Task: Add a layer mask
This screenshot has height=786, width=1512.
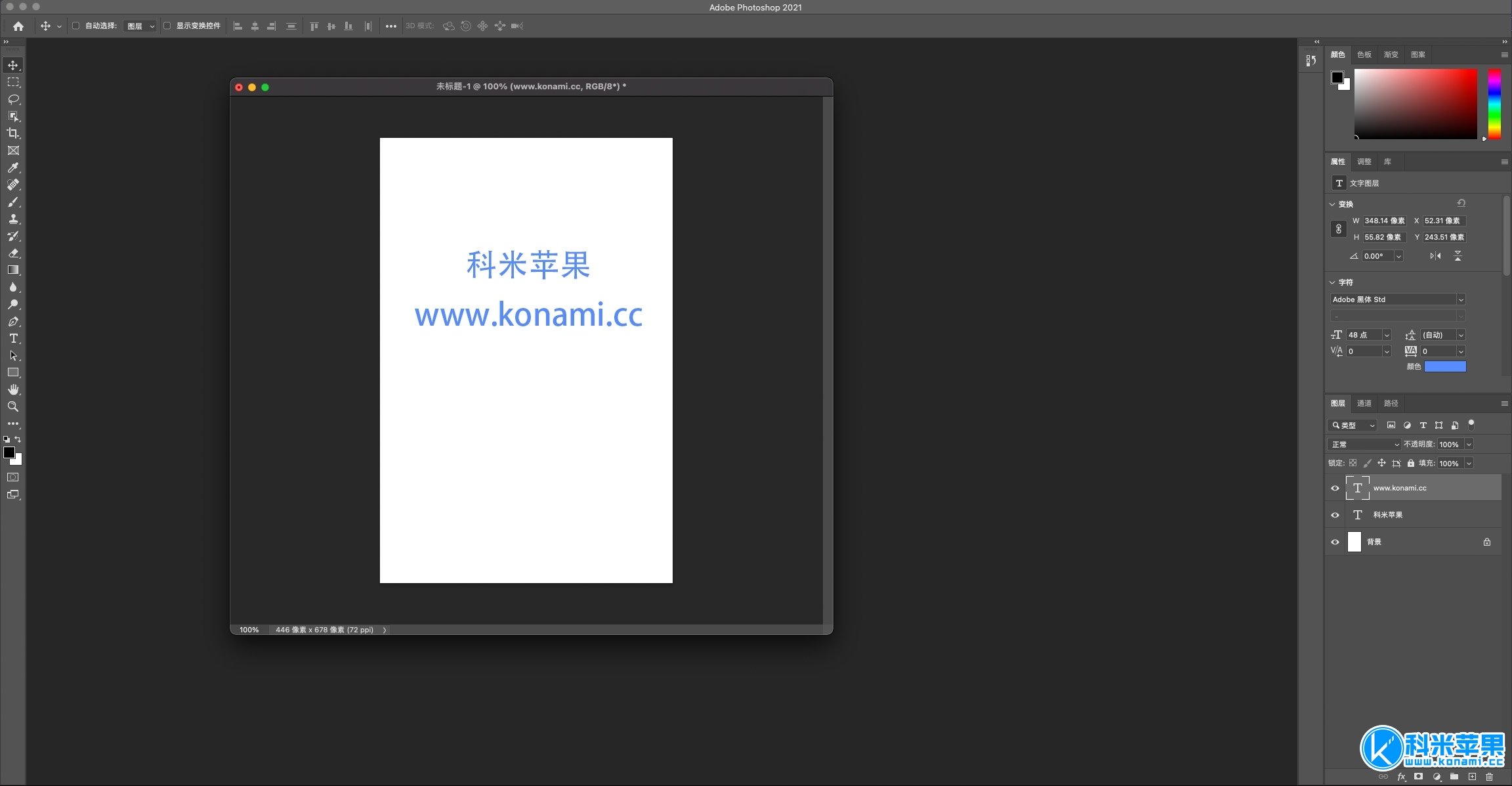Action: pos(1418,777)
